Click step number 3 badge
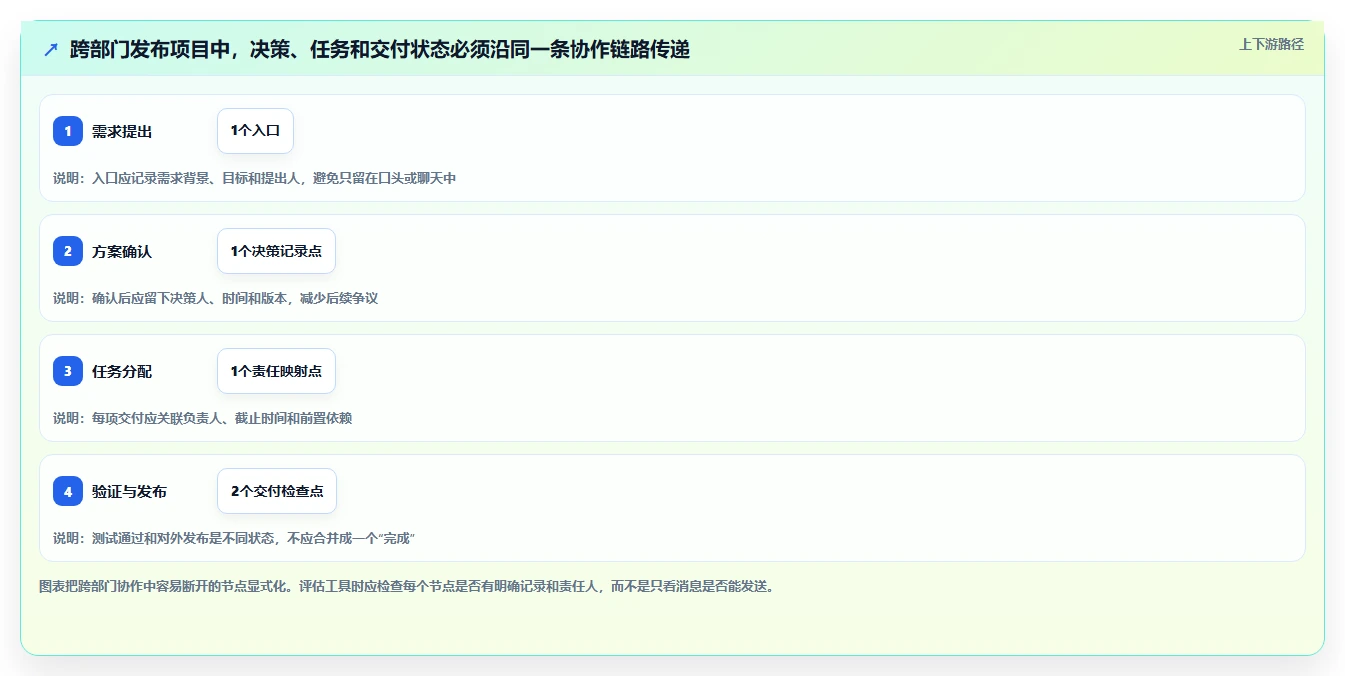 pyautogui.click(x=68, y=371)
